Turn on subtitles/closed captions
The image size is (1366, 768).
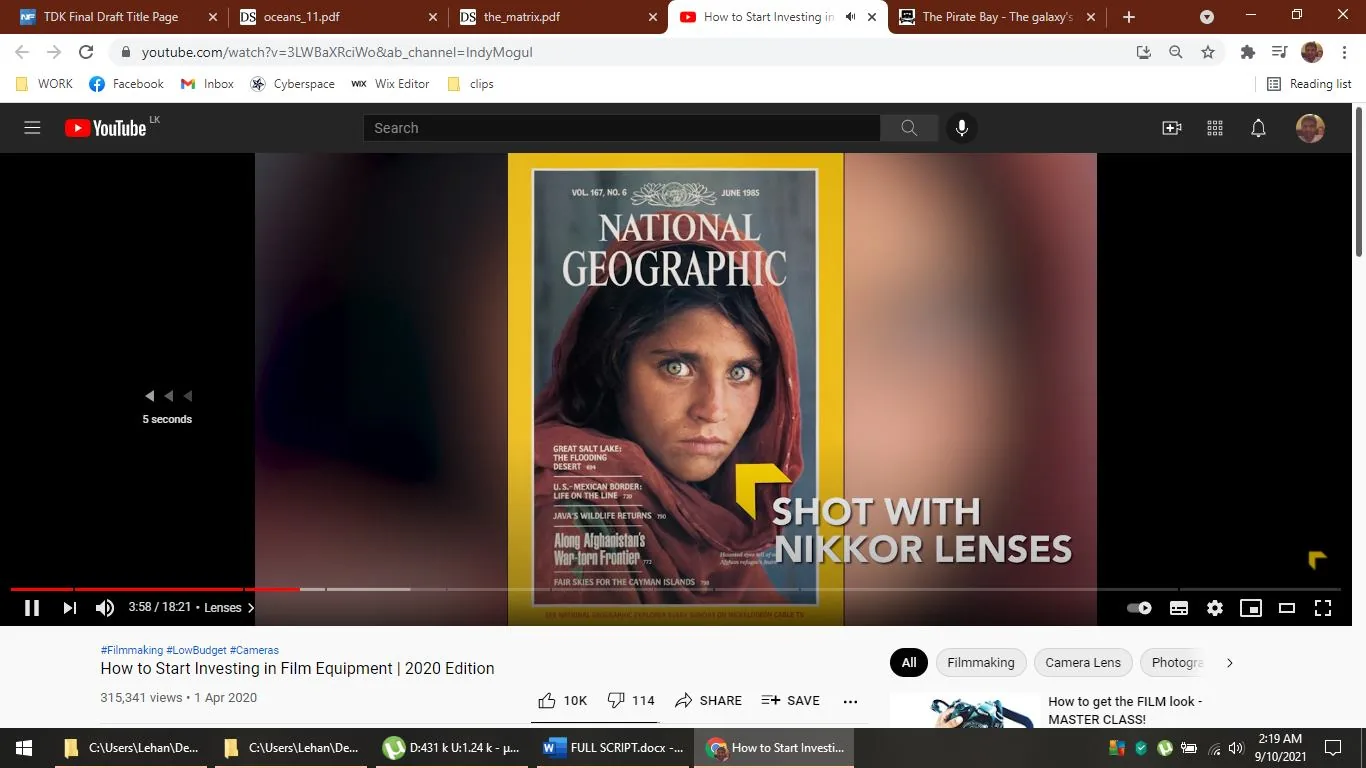1179,608
